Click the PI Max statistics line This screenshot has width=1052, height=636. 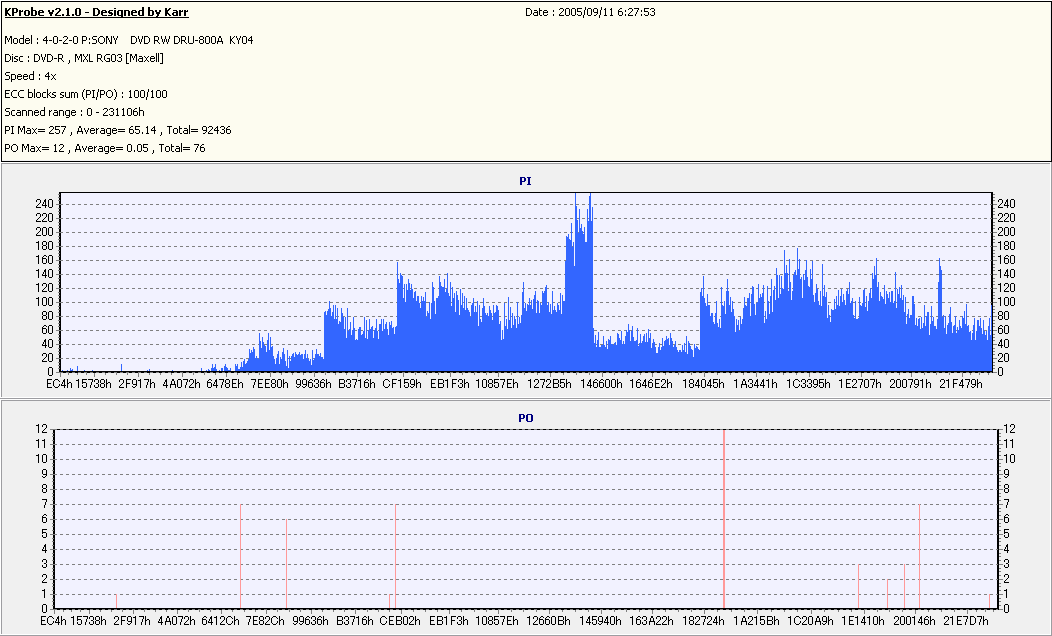click(x=118, y=130)
